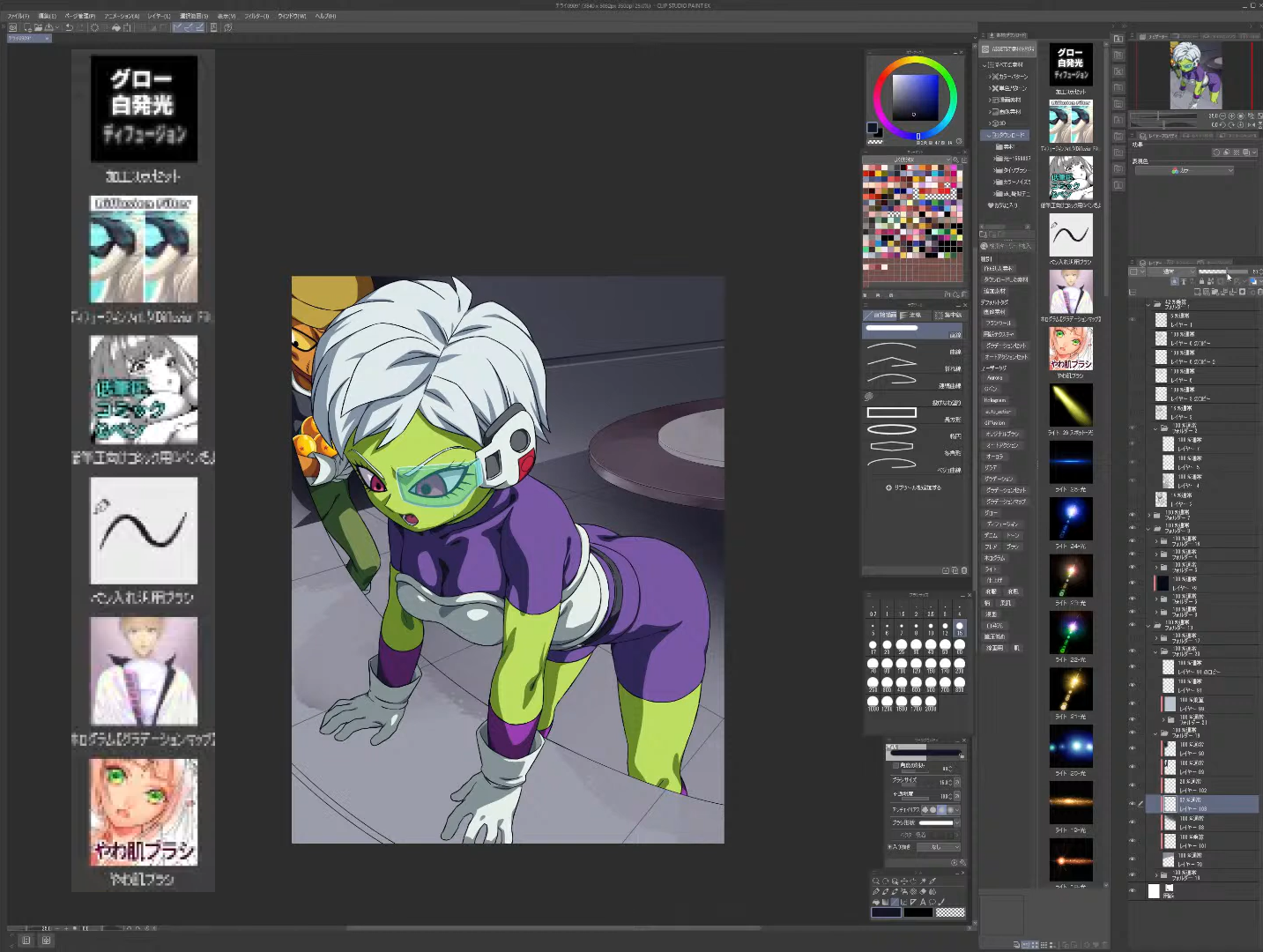Toggle the first snap-to-ruler toolbar button
The width and height of the screenshot is (1263, 952).
pos(178,27)
